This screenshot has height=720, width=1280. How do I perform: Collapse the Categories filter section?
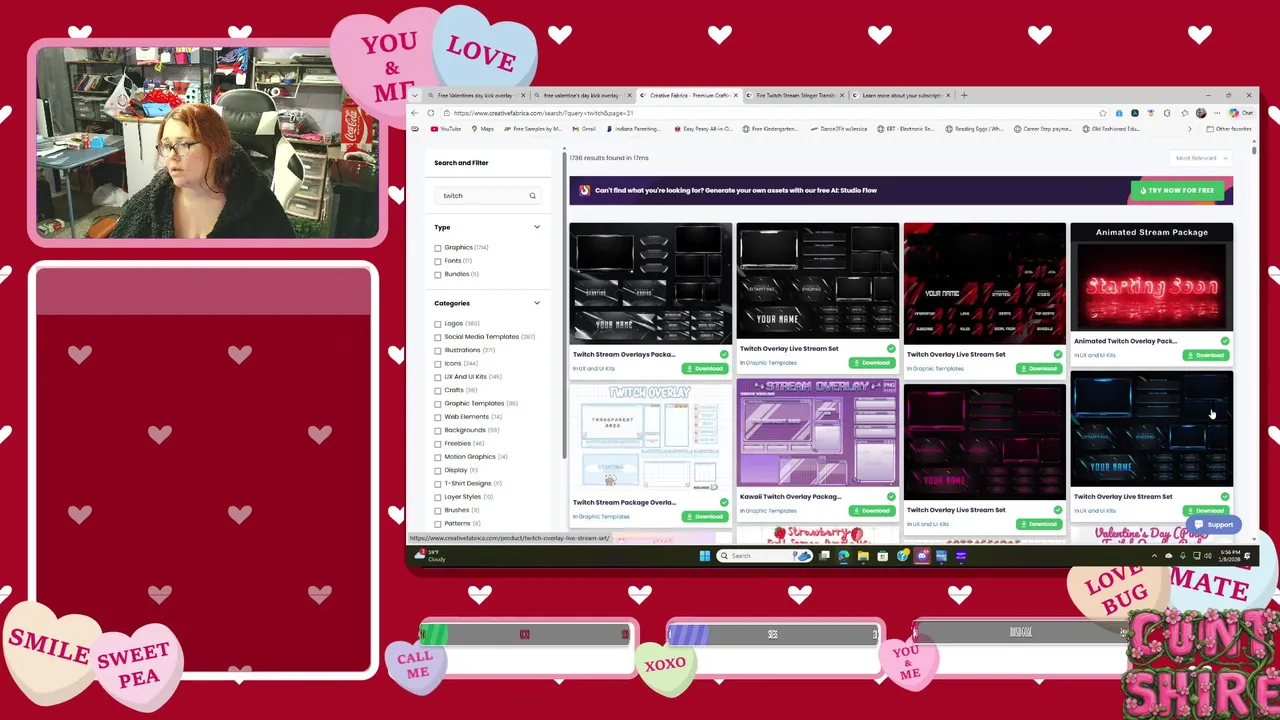click(537, 303)
